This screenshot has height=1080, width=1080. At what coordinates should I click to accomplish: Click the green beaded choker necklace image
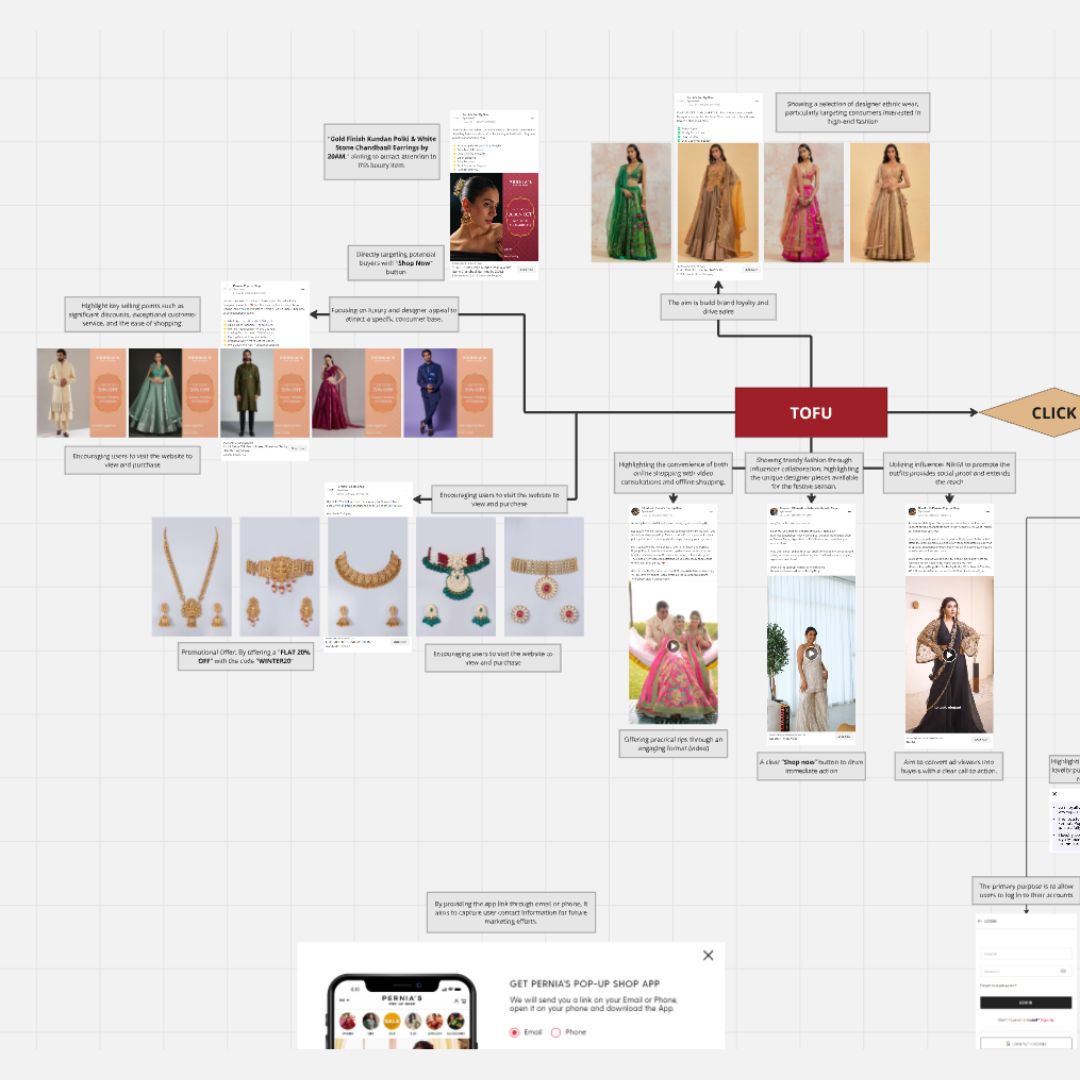(456, 576)
